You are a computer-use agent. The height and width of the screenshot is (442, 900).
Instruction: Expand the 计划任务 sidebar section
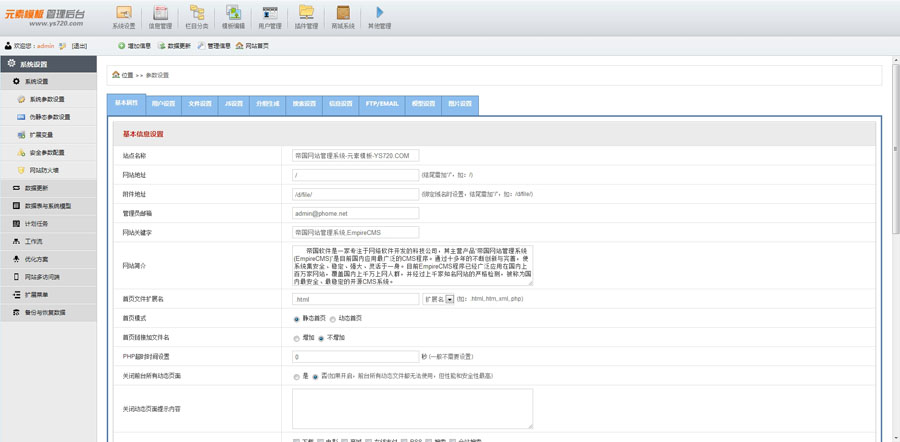click(48, 224)
